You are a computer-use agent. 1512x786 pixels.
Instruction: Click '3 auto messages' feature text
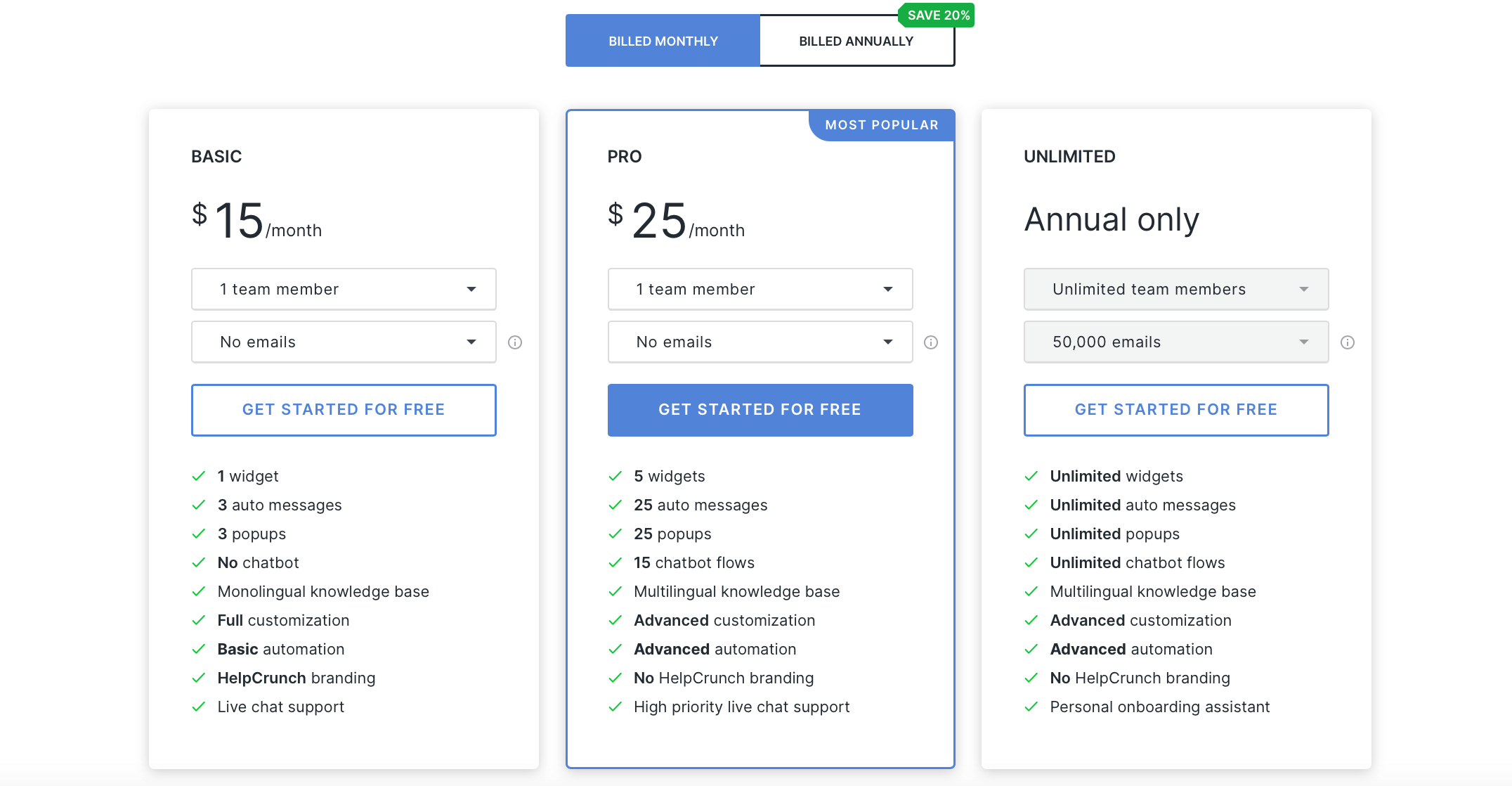[280, 505]
